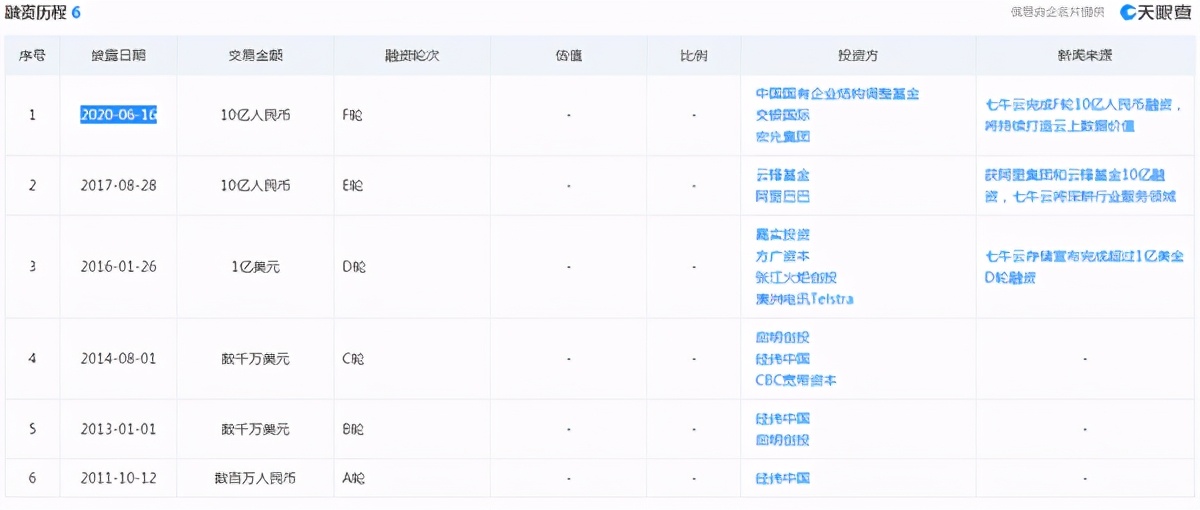This screenshot has height=510, width=1200.
Task: Select the date 2016-01-26
Action: pyautogui.click(x=118, y=267)
